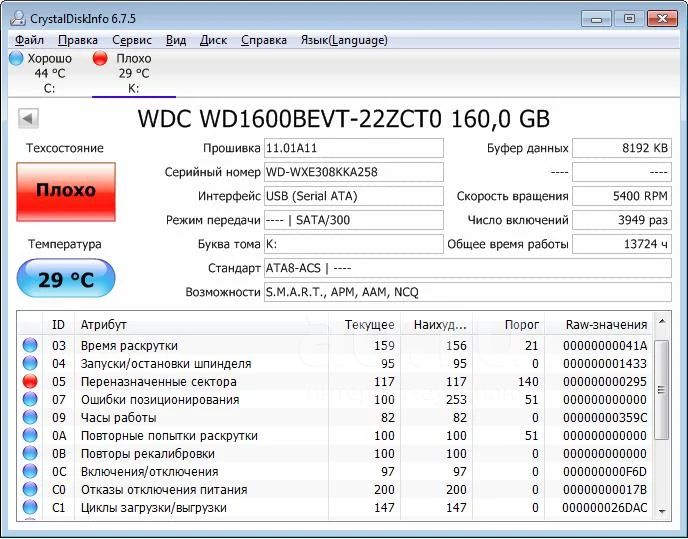Select the blue status icon of disk C:

pos(16,58)
